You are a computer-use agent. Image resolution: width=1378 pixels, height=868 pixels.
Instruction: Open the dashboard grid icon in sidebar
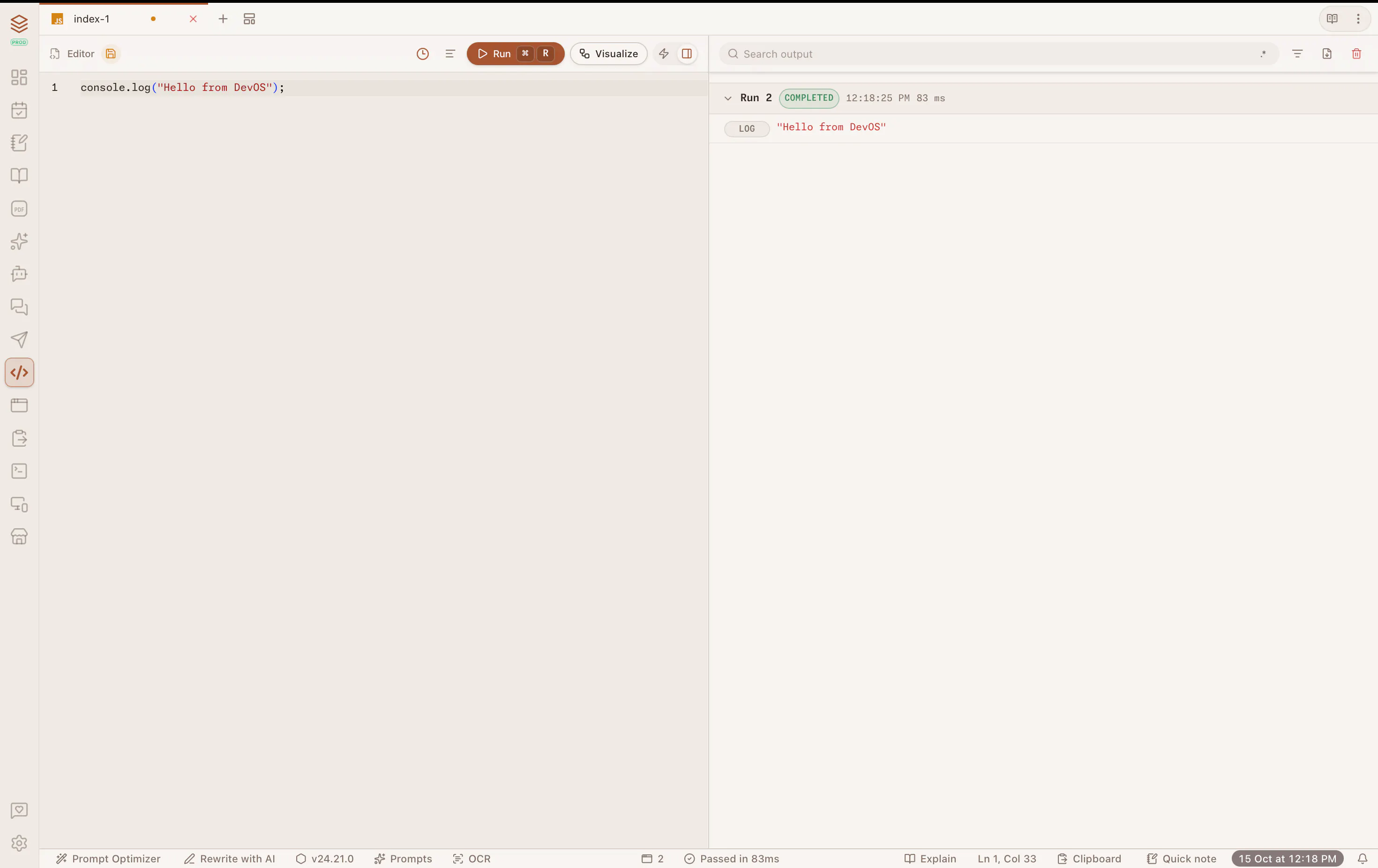(x=19, y=77)
